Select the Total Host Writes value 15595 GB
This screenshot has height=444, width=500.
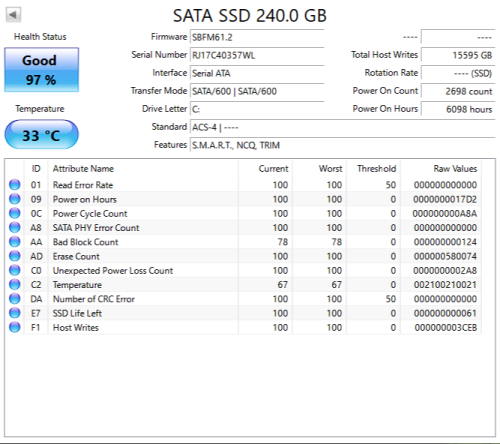click(458, 55)
